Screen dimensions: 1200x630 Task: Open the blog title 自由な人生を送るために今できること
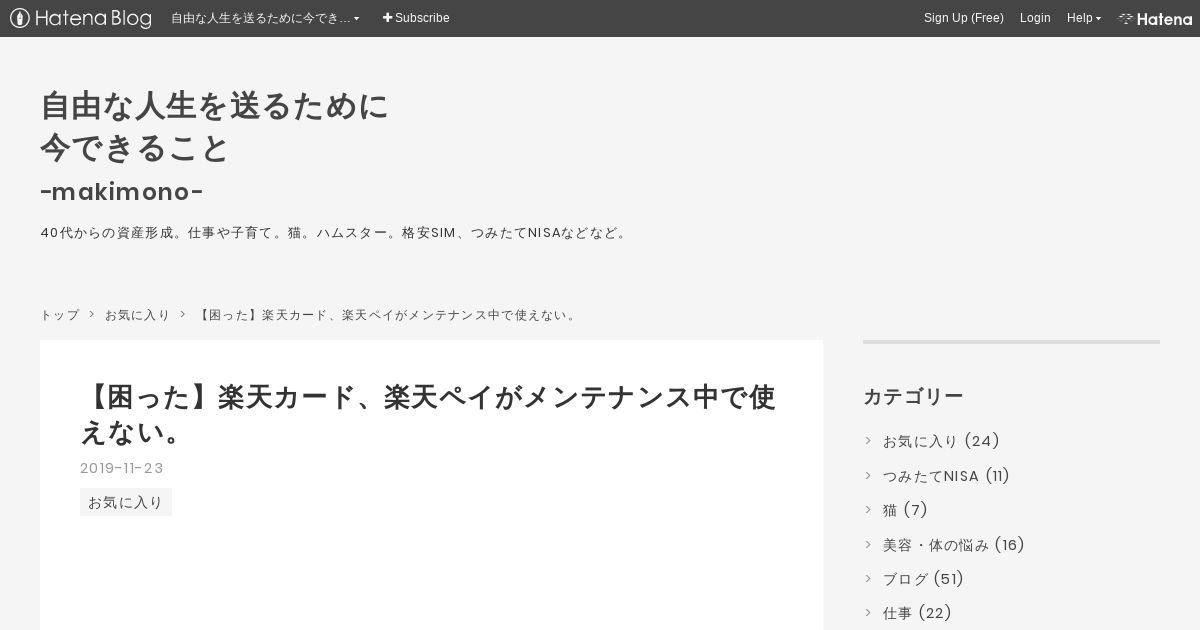214,127
